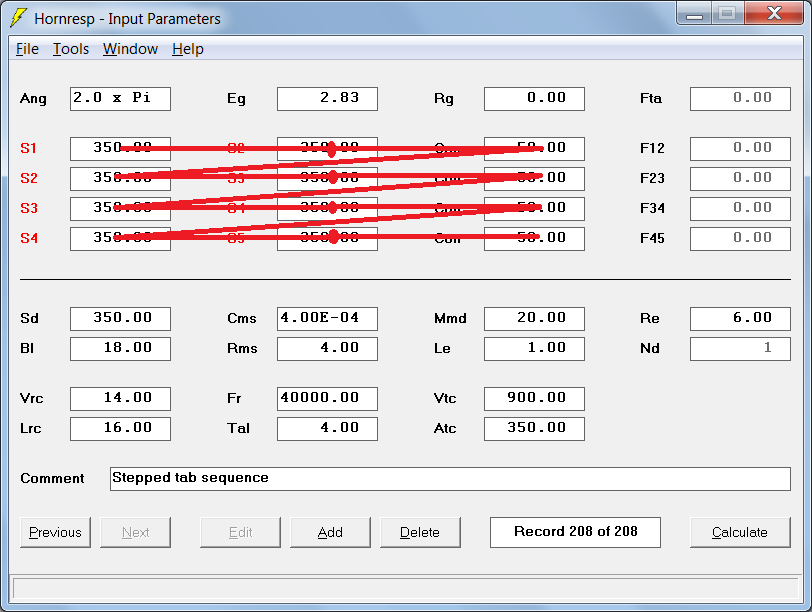The height and width of the screenshot is (612, 812).
Task: Click the Record 208 of 208 box
Action: pyautogui.click(x=575, y=532)
